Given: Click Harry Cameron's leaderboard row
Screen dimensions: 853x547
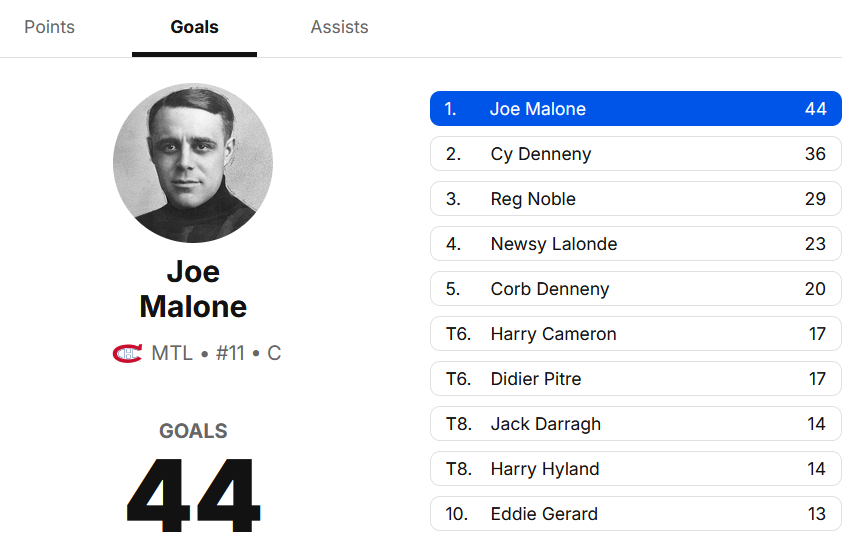Looking at the screenshot, I should pyautogui.click(x=635, y=334).
